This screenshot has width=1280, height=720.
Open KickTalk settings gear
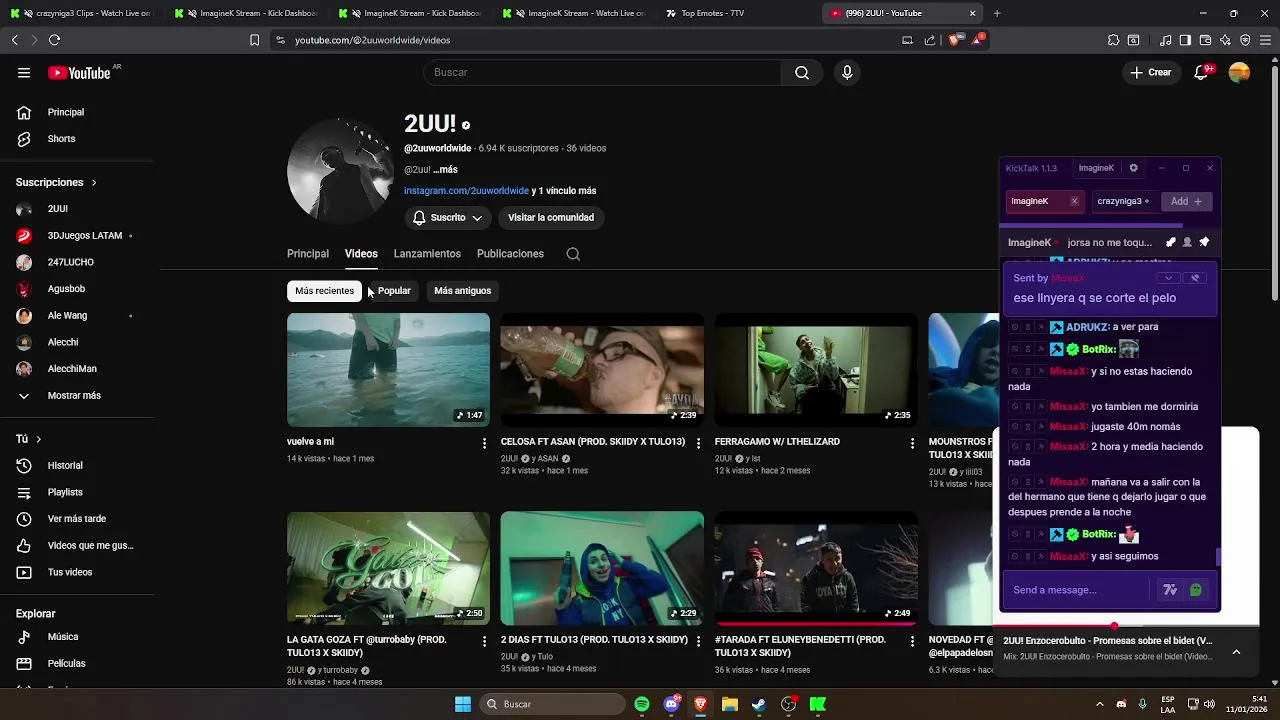(1133, 168)
